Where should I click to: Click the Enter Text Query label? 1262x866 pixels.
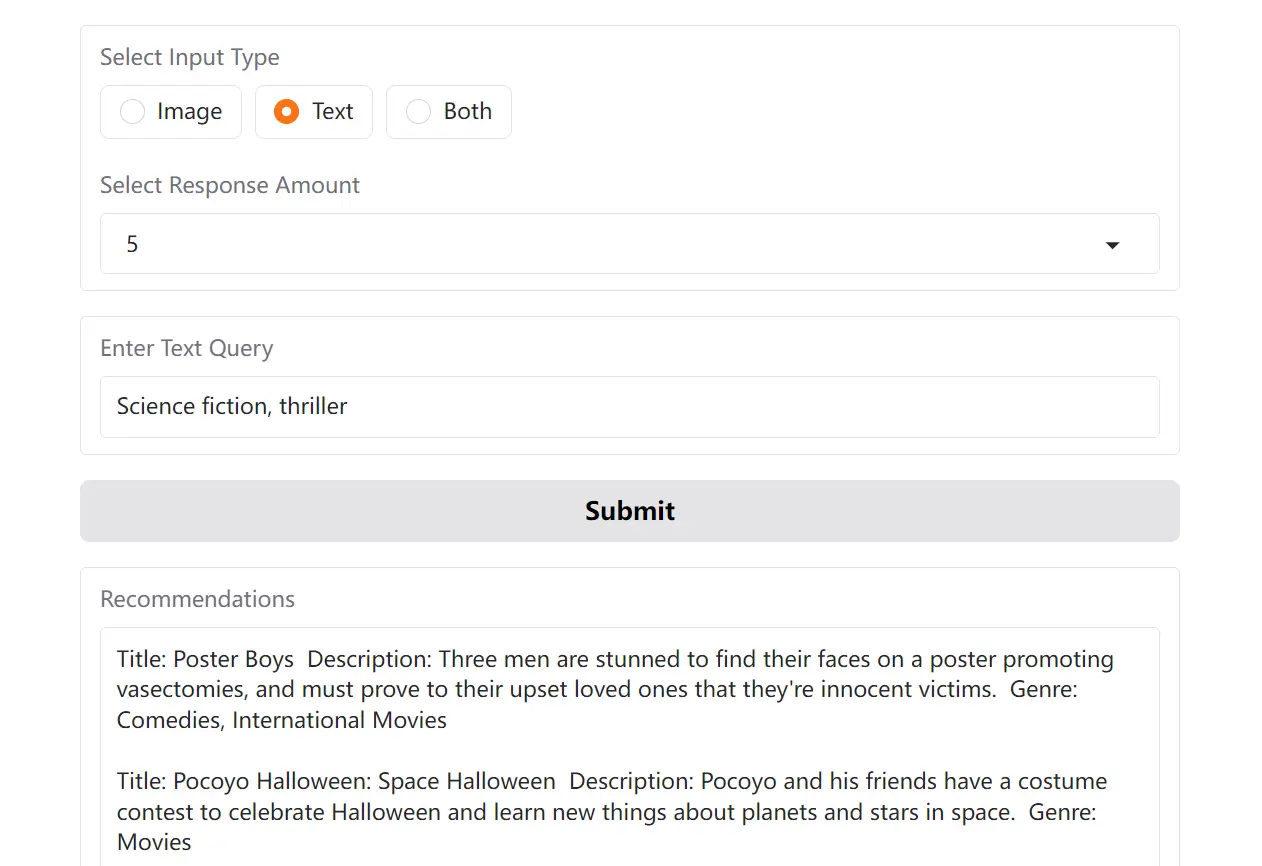pyautogui.click(x=186, y=348)
